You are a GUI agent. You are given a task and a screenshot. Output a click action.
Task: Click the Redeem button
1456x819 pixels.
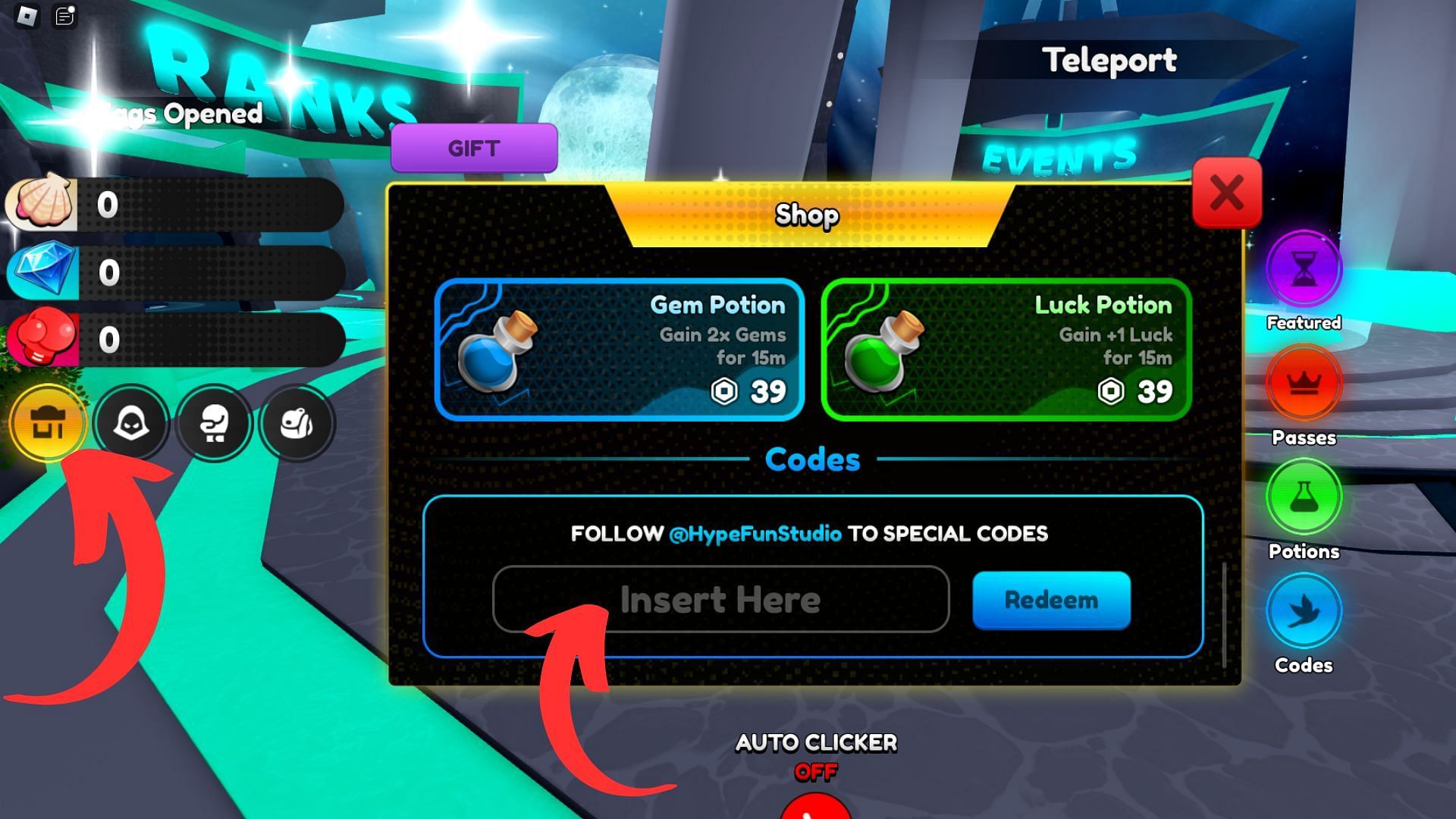click(x=1050, y=598)
